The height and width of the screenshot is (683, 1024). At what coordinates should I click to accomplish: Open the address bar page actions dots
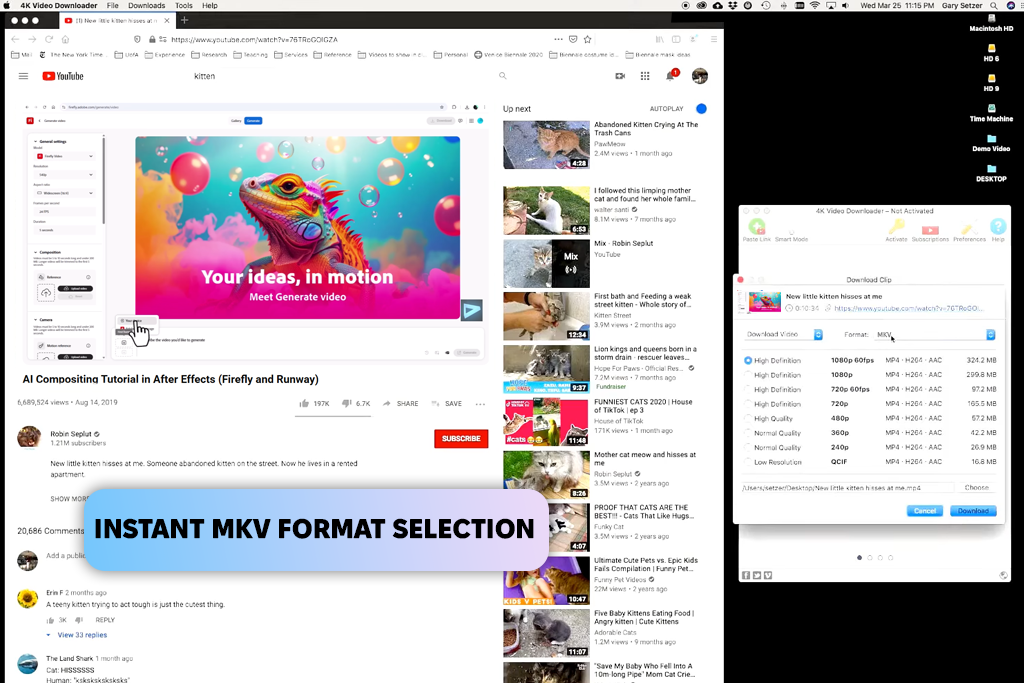click(558, 39)
